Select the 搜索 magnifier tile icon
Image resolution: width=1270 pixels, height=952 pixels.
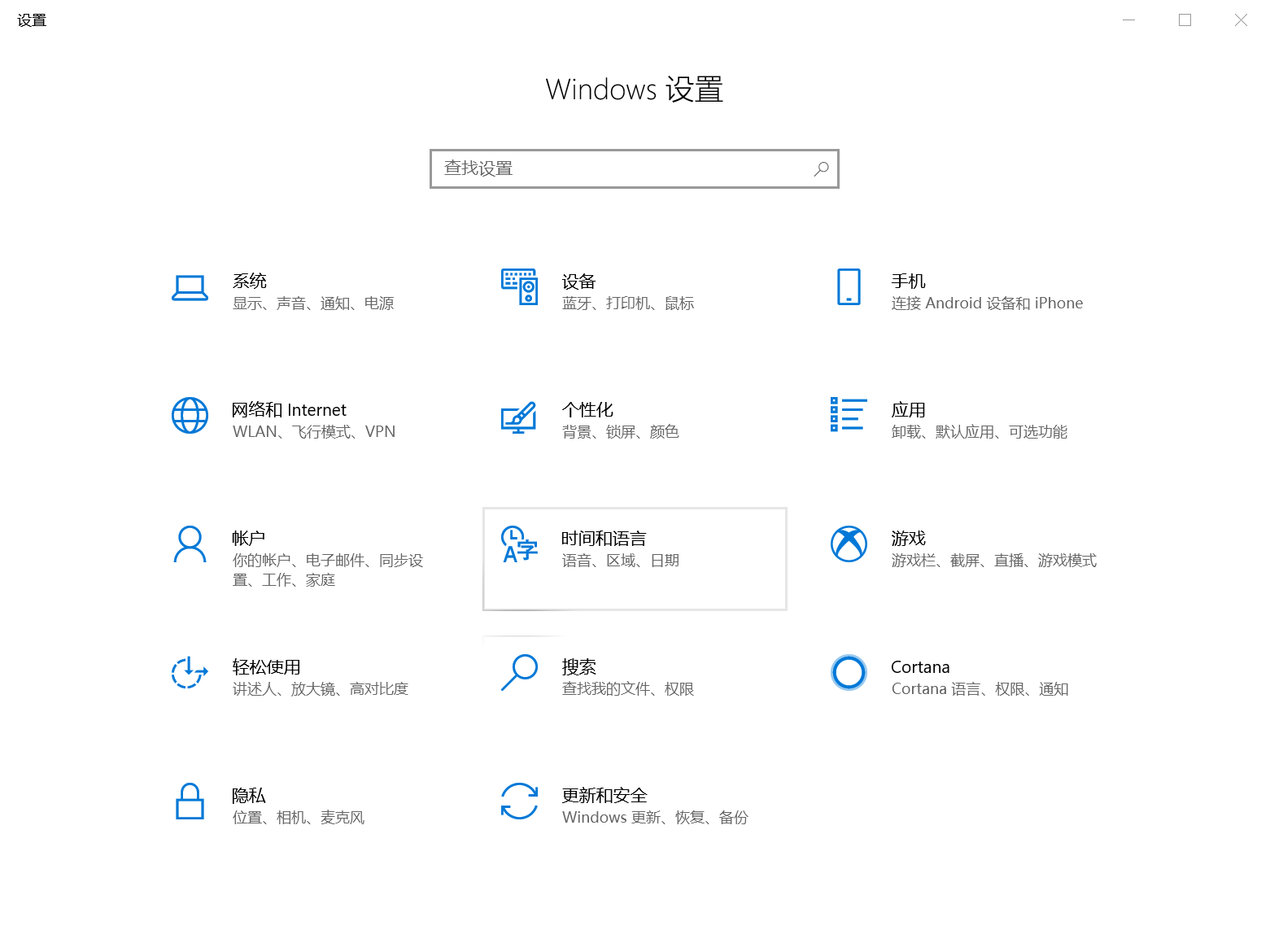click(519, 674)
